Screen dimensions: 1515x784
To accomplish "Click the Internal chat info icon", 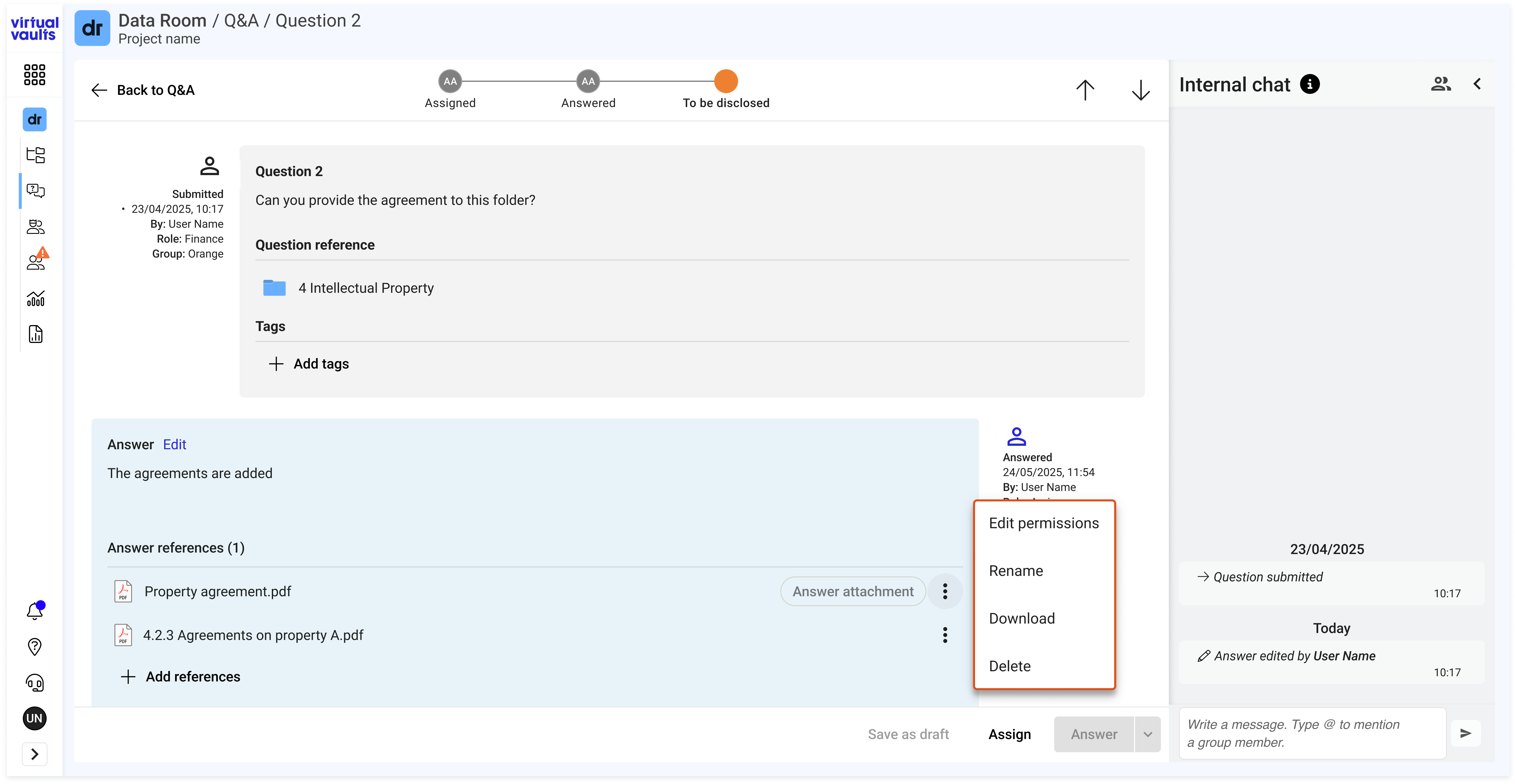I will (x=1310, y=84).
